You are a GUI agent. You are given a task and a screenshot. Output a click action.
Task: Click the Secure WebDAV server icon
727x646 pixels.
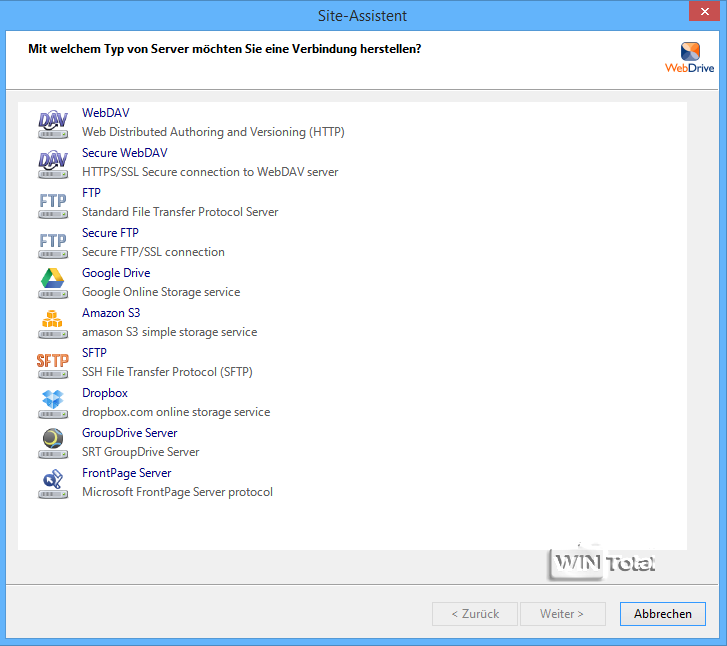pyautogui.click(x=53, y=164)
